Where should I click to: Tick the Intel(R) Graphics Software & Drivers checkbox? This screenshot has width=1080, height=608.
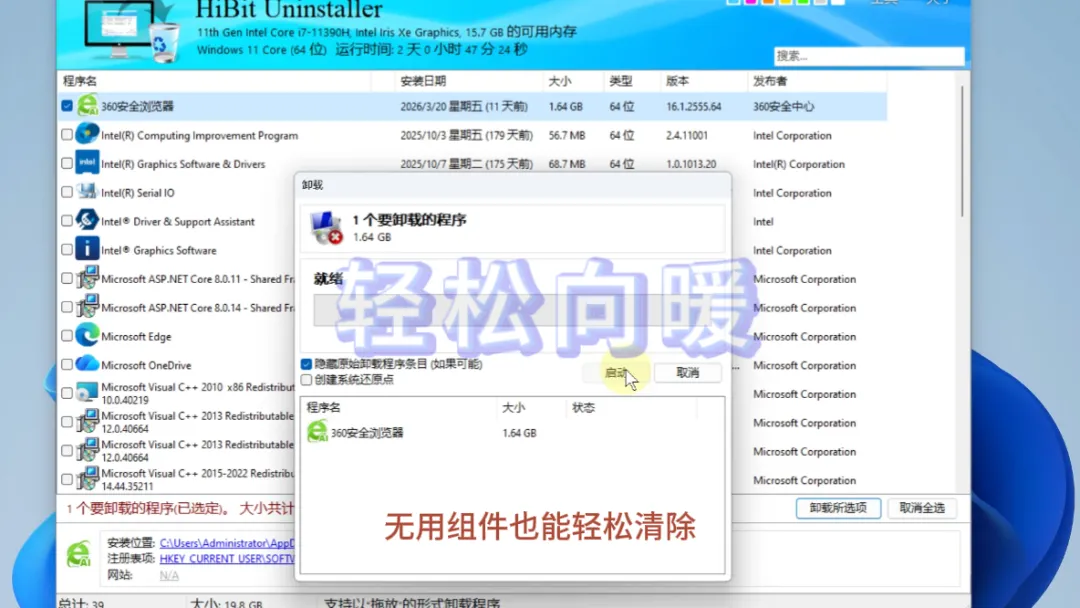[67, 164]
